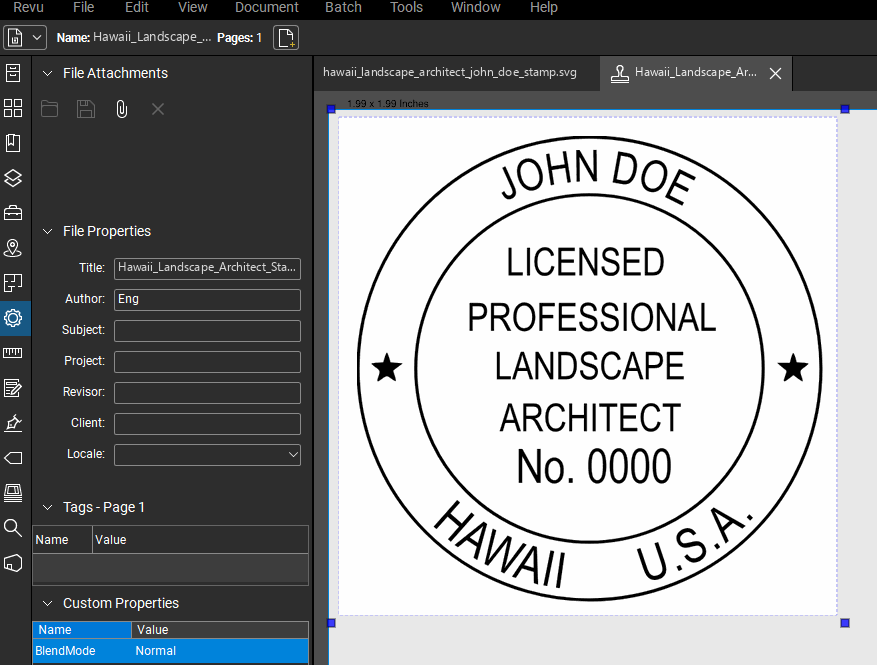Click the Subject input field
The image size is (877, 665).
pyautogui.click(x=208, y=331)
